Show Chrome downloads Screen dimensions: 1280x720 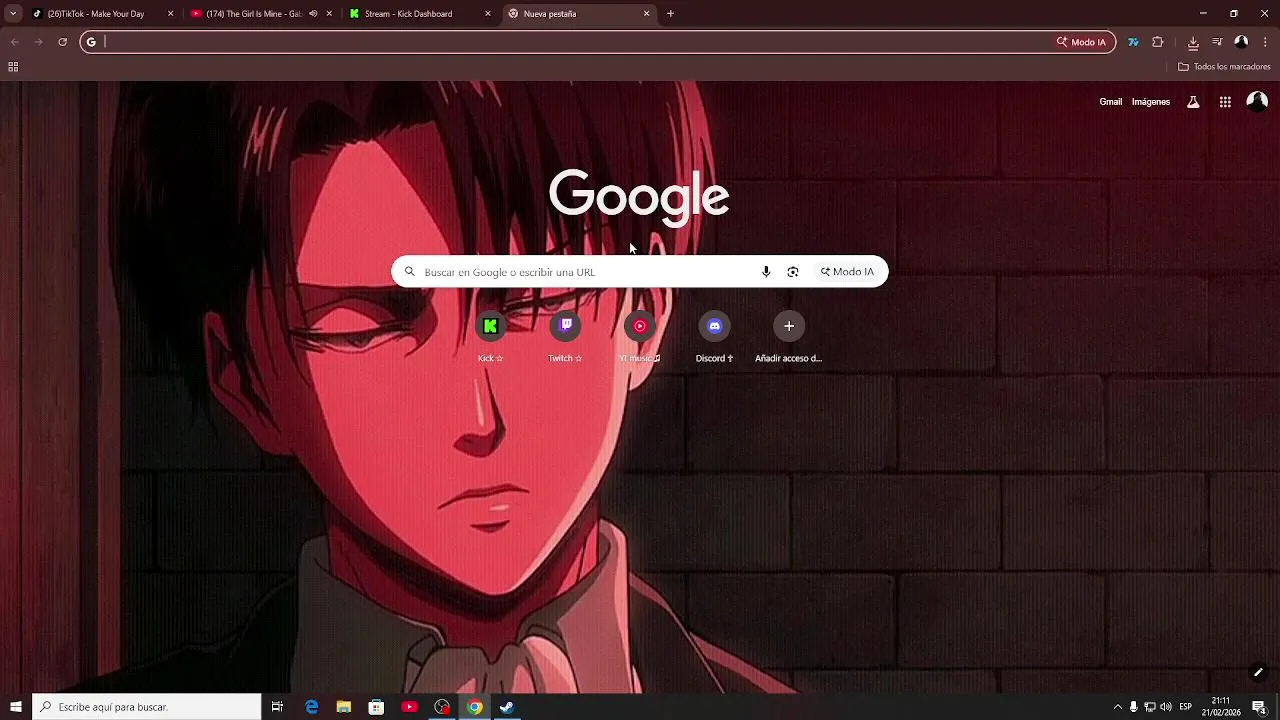point(1193,42)
